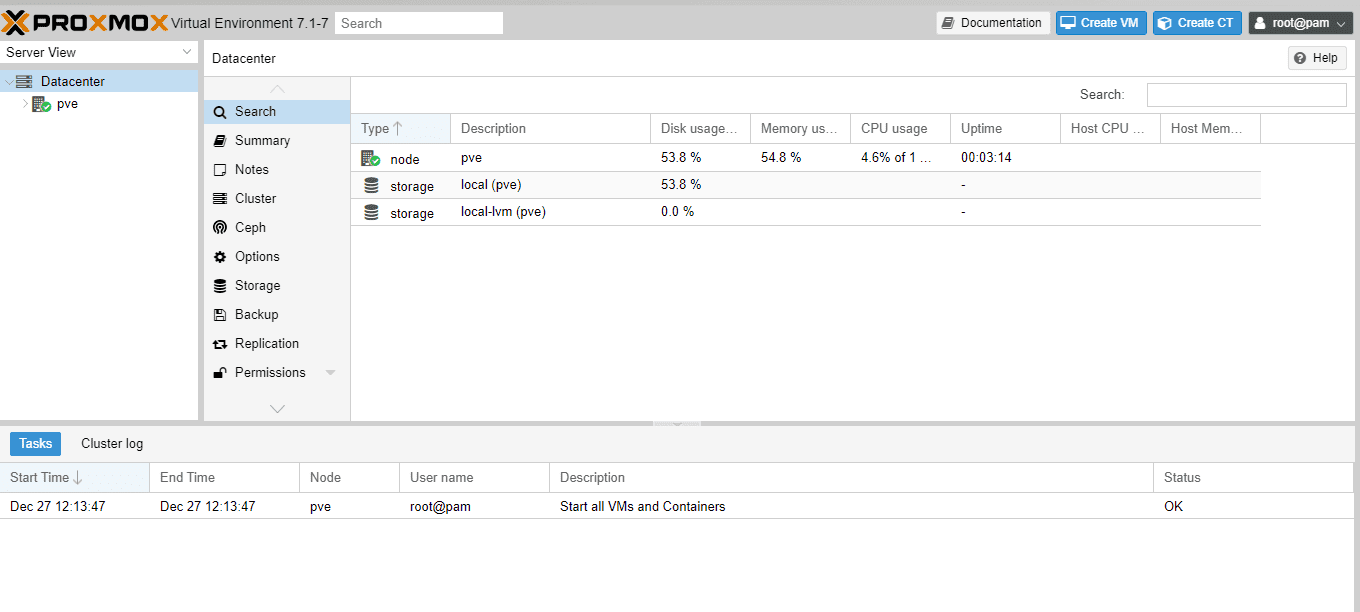This screenshot has width=1360, height=612.
Task: Open the Replication menu item
Action: [277, 344]
